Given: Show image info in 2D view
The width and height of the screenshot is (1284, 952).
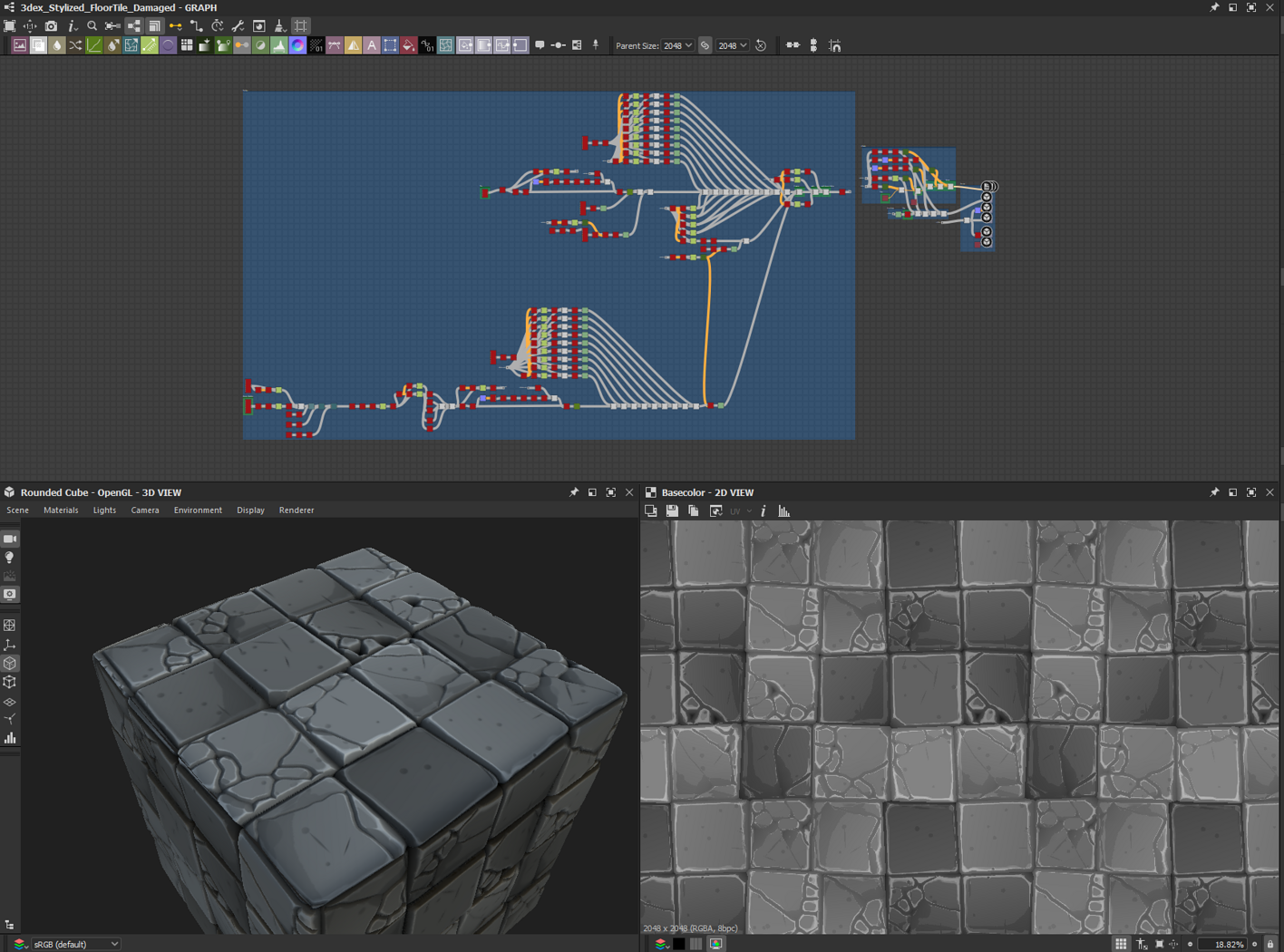Looking at the screenshot, I should point(764,511).
